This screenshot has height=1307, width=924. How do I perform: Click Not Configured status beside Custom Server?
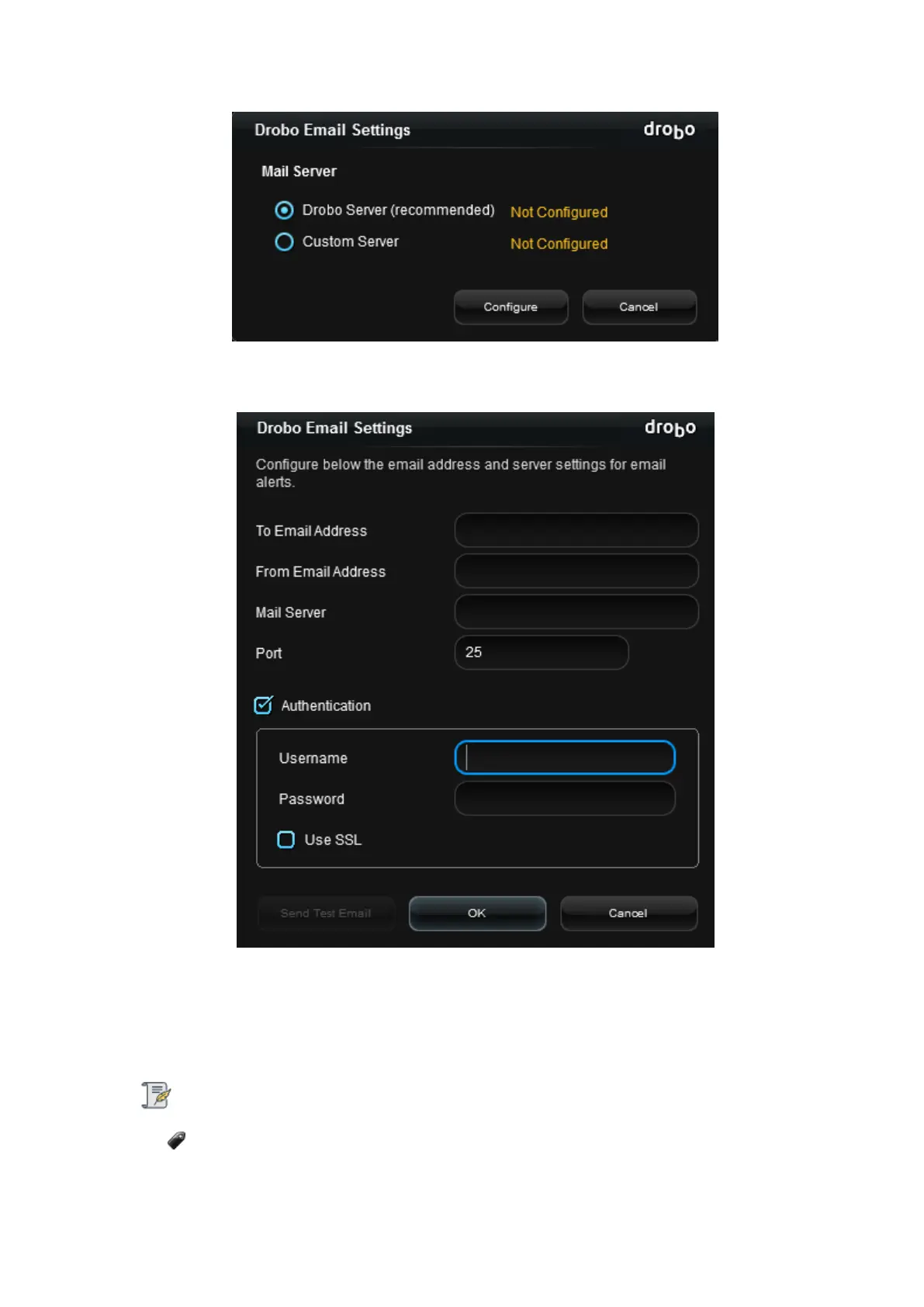coord(559,244)
